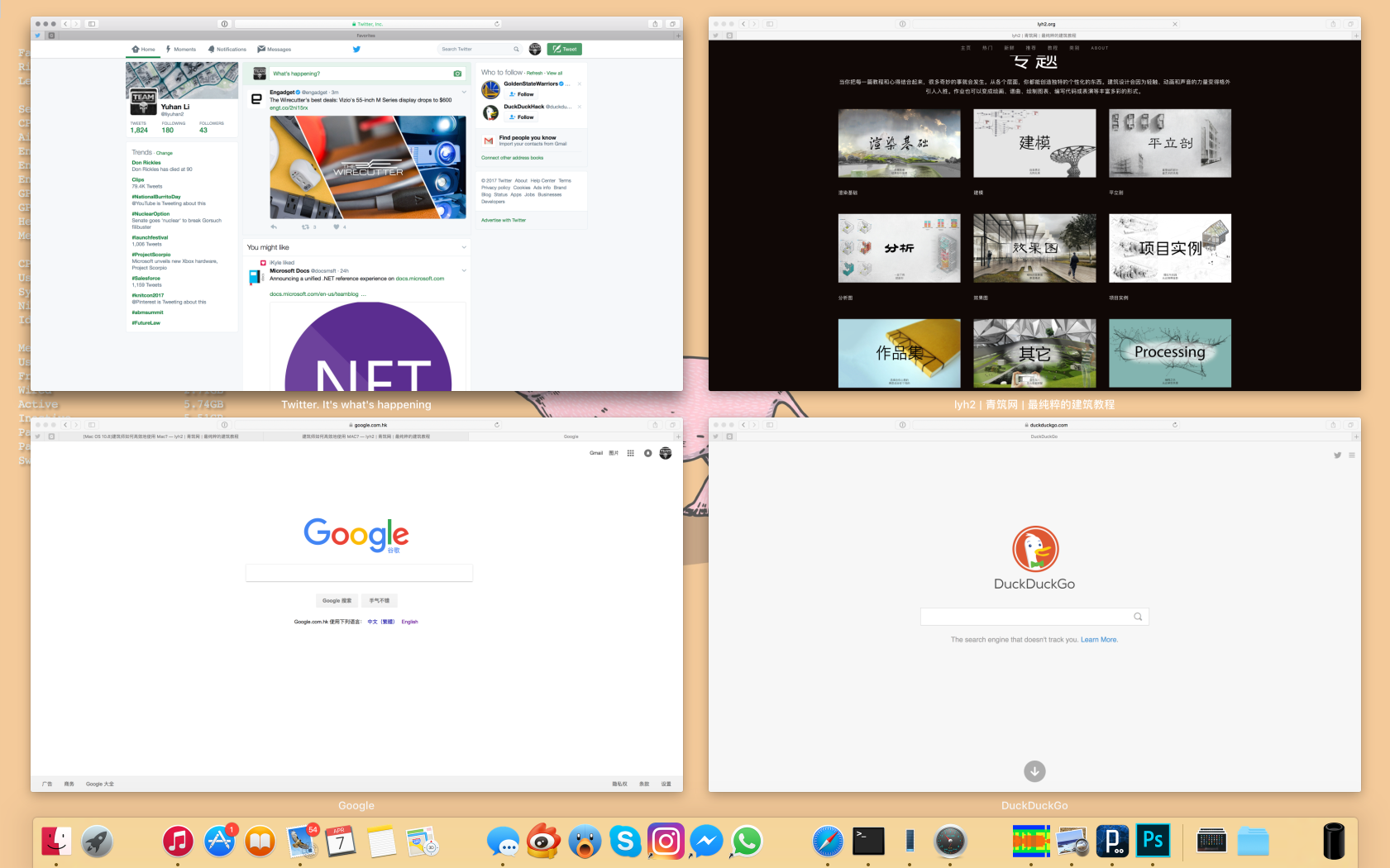Open the Twitter profile avatar menu
Screen dimensions: 1390x868
535,49
